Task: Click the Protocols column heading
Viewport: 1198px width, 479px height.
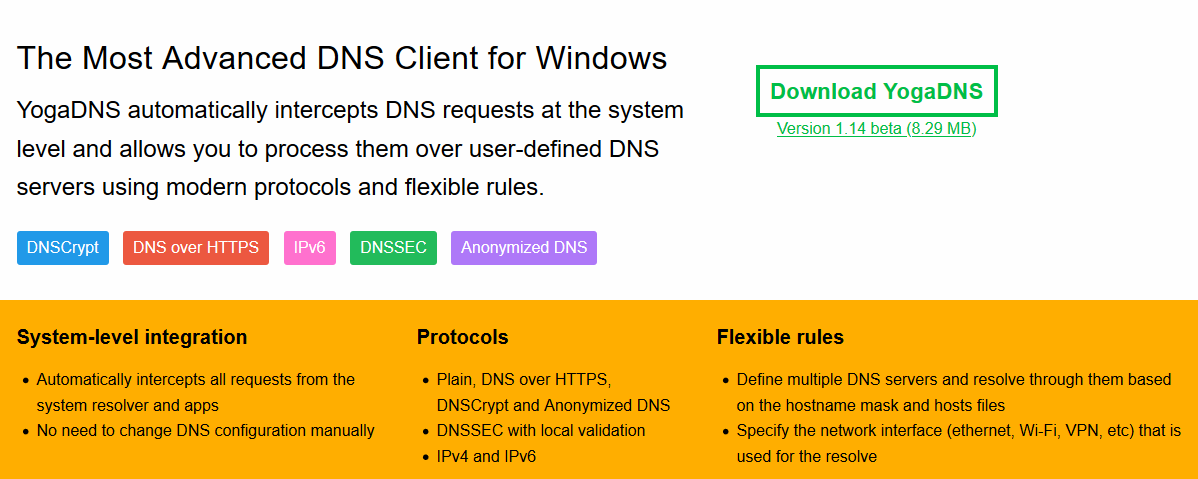Action: pos(462,337)
